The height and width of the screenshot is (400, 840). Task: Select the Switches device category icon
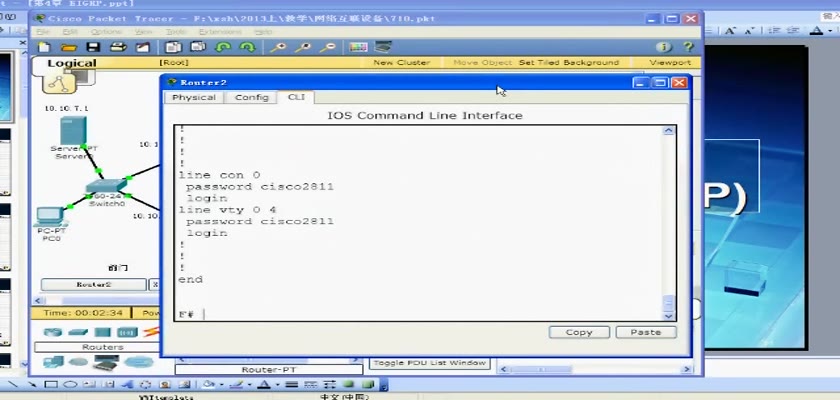78,332
